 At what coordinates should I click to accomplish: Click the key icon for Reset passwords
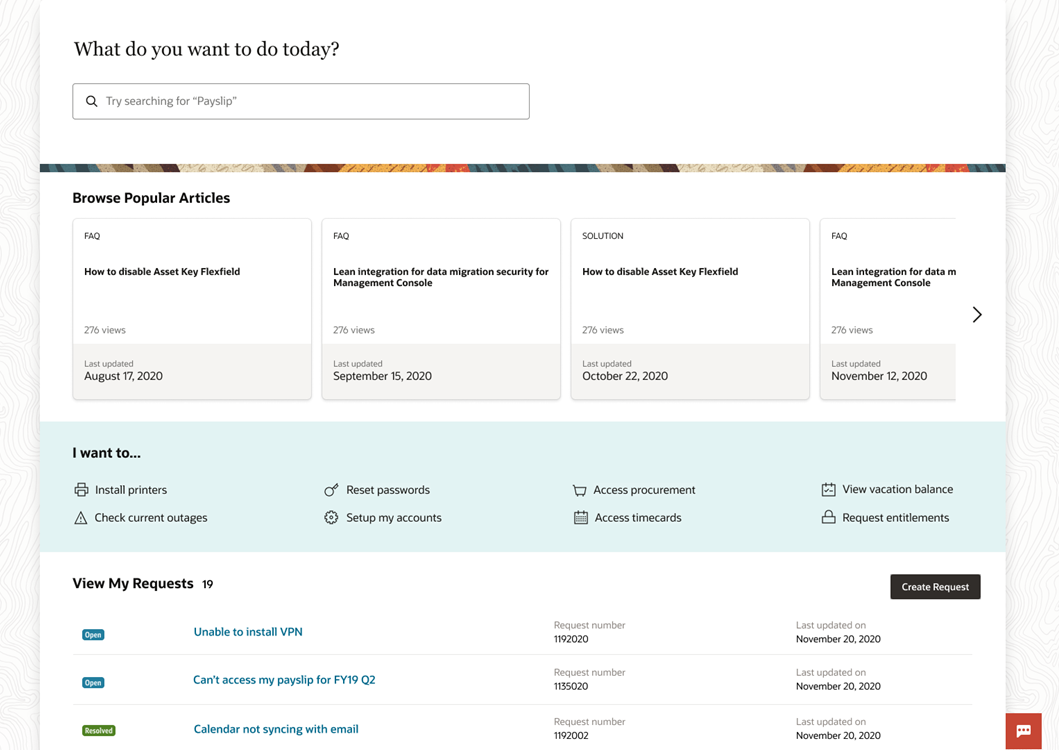[x=331, y=490]
